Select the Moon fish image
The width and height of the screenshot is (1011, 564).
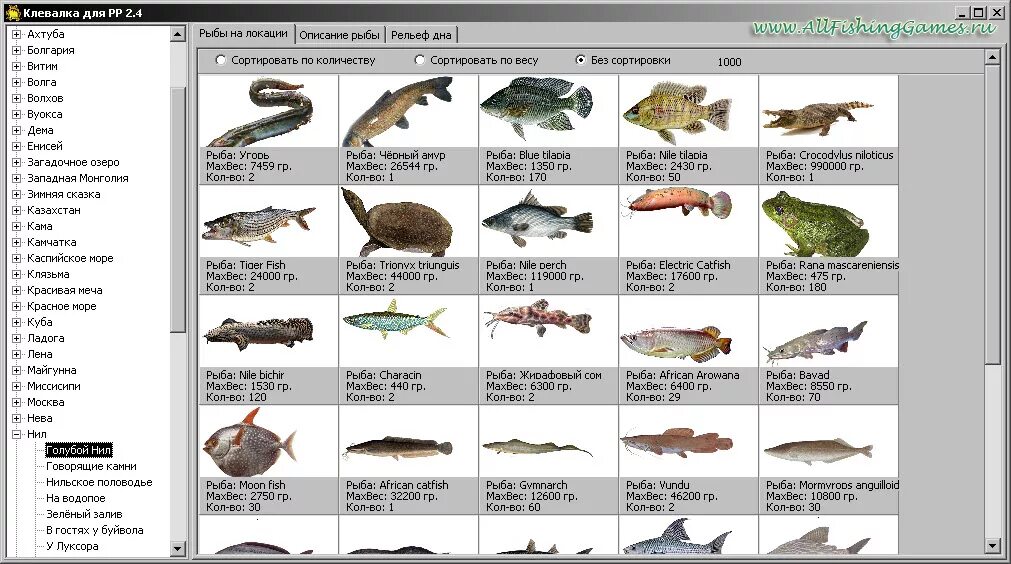[268, 442]
